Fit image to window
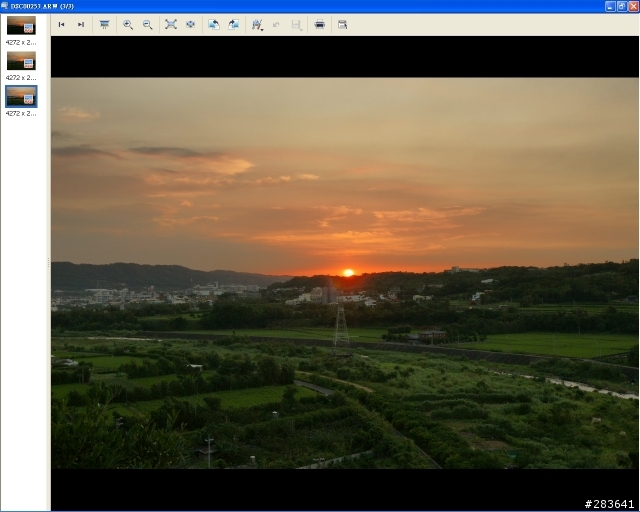640x512 pixels. 171,24
